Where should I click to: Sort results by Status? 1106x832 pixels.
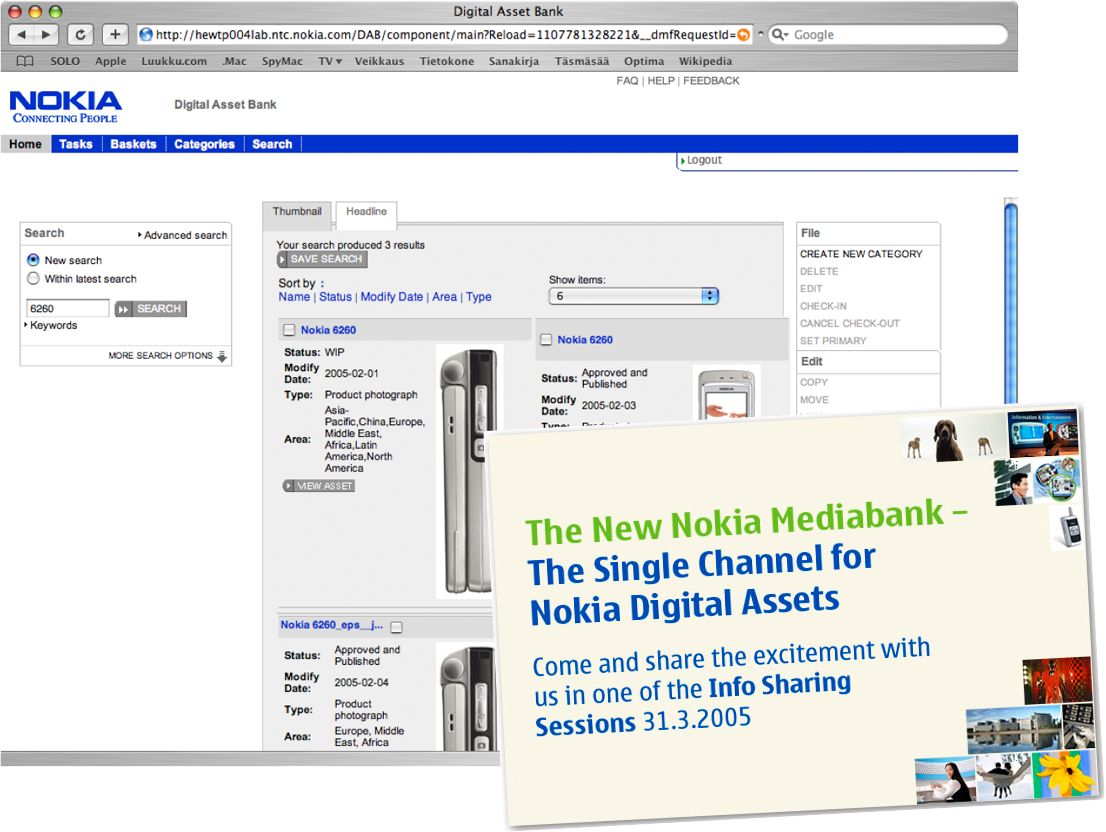[x=335, y=297]
